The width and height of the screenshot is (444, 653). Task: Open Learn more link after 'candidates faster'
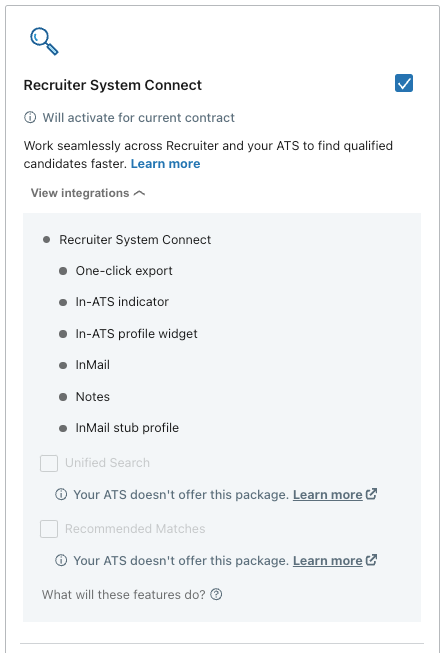tap(165, 164)
